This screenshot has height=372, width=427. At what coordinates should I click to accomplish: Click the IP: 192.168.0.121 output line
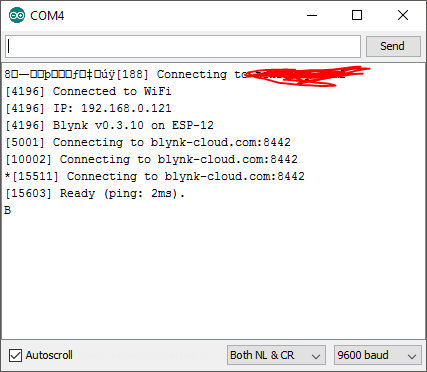tap(88, 108)
